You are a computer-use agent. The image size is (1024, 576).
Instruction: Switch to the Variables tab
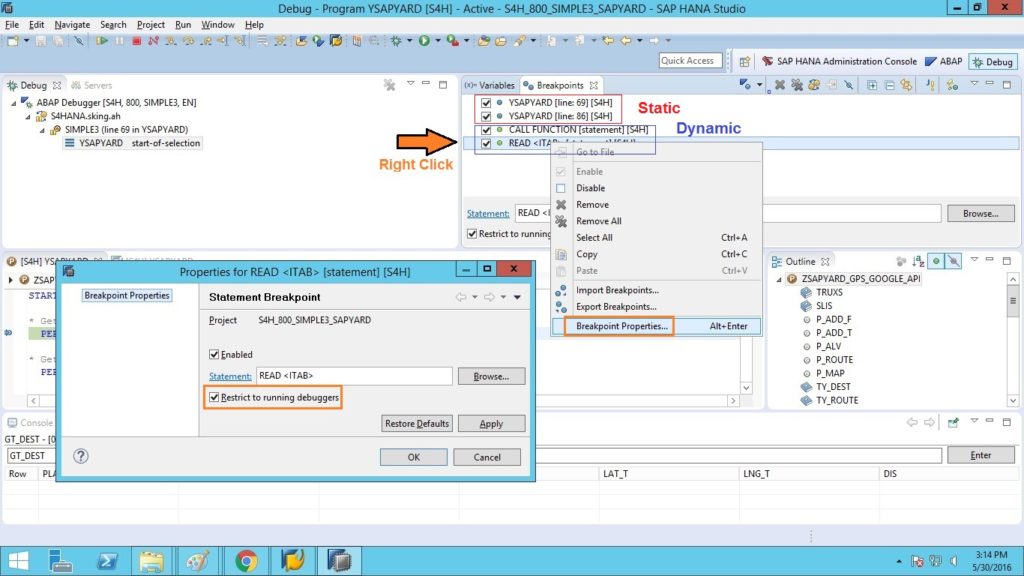pyautogui.click(x=497, y=85)
